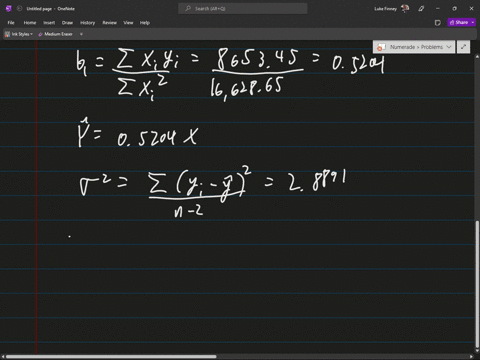Viewport: 480px width, 360px height.
Task: Click the OneNote app icon
Action: point(9,9)
